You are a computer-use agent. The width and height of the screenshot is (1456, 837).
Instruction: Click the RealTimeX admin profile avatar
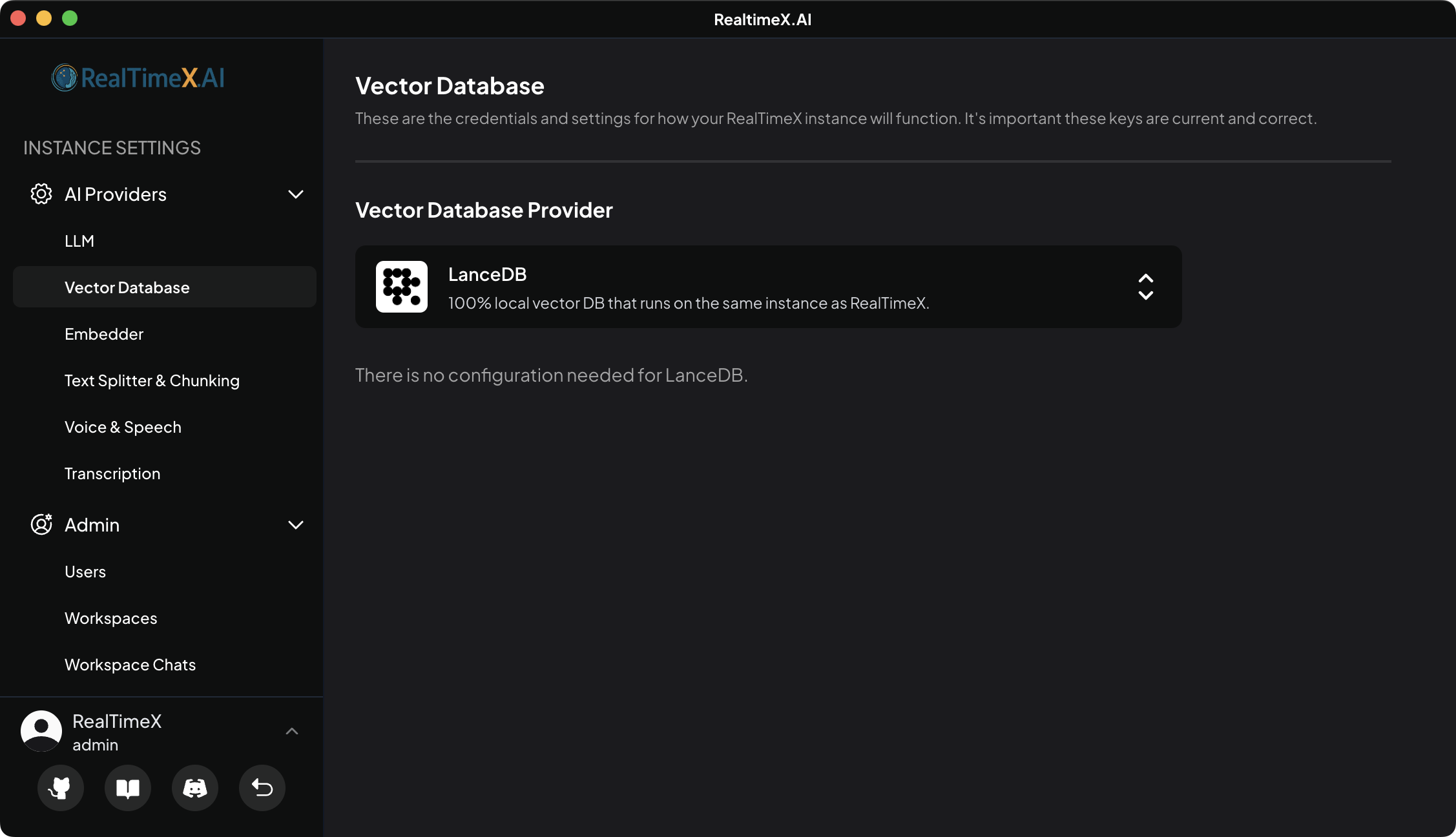41,730
